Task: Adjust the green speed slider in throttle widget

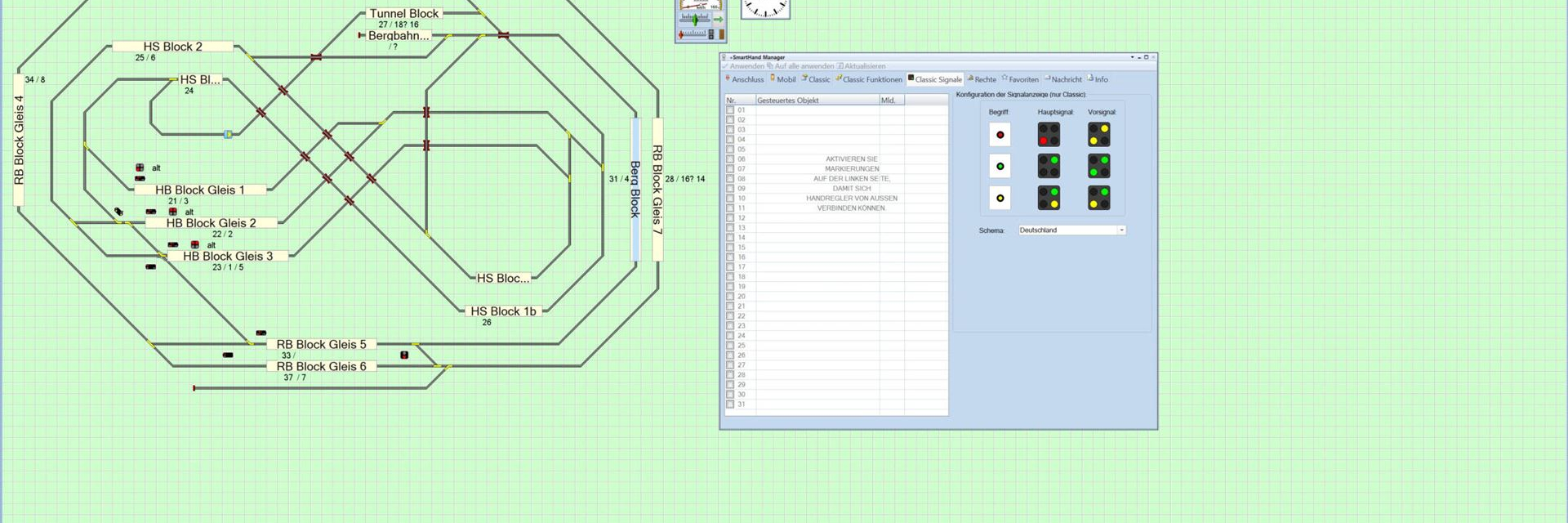Action: click(x=696, y=19)
